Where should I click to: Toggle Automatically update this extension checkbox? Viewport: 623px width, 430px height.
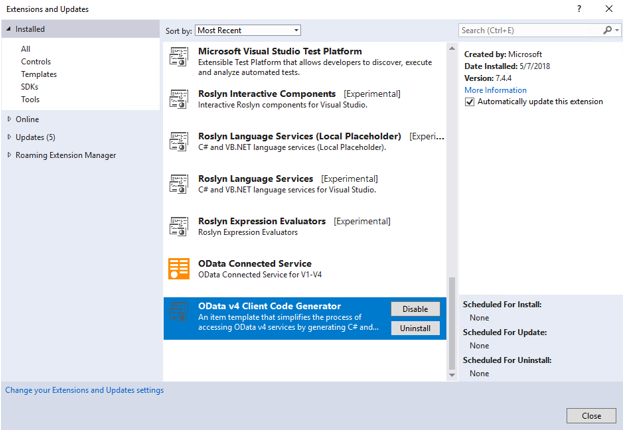click(x=470, y=102)
